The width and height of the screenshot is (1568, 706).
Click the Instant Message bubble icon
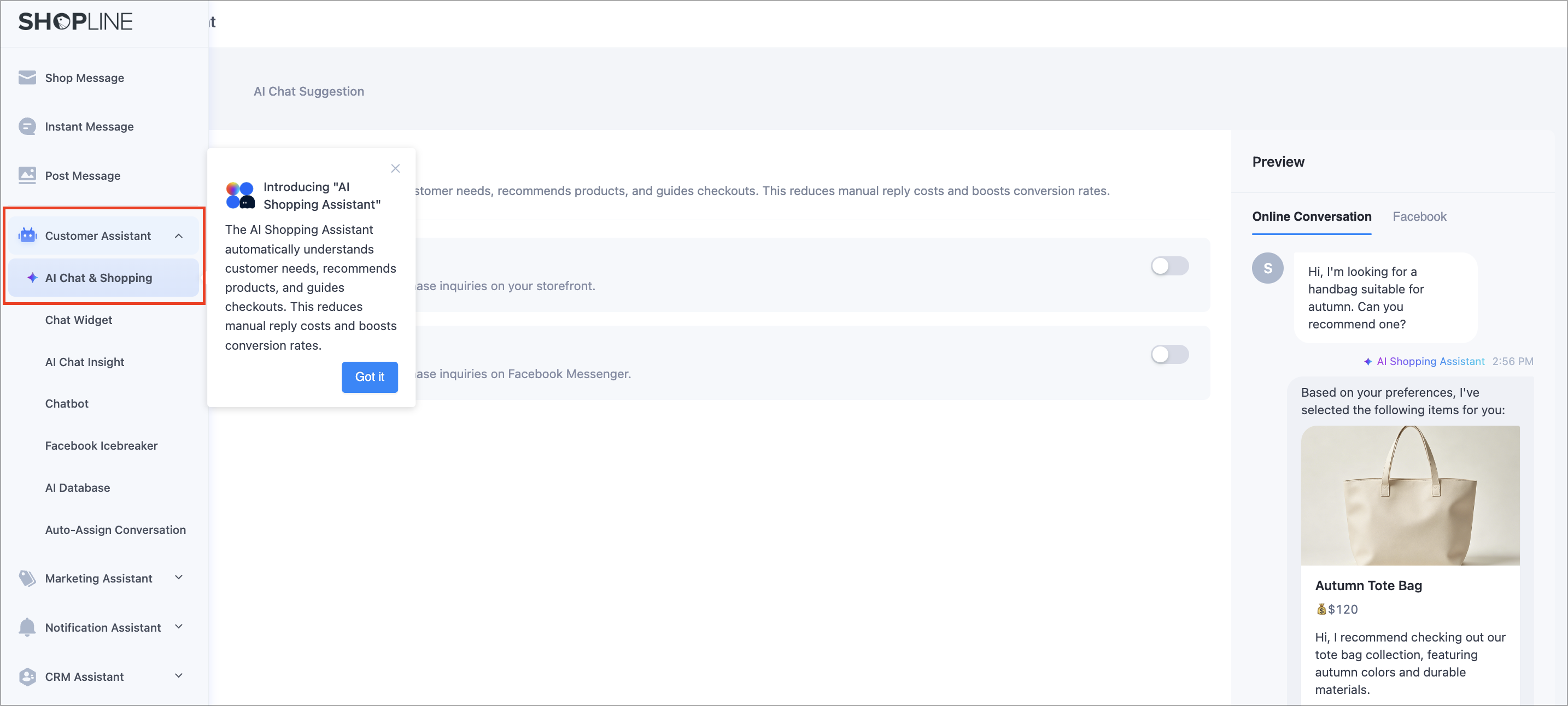[27, 126]
